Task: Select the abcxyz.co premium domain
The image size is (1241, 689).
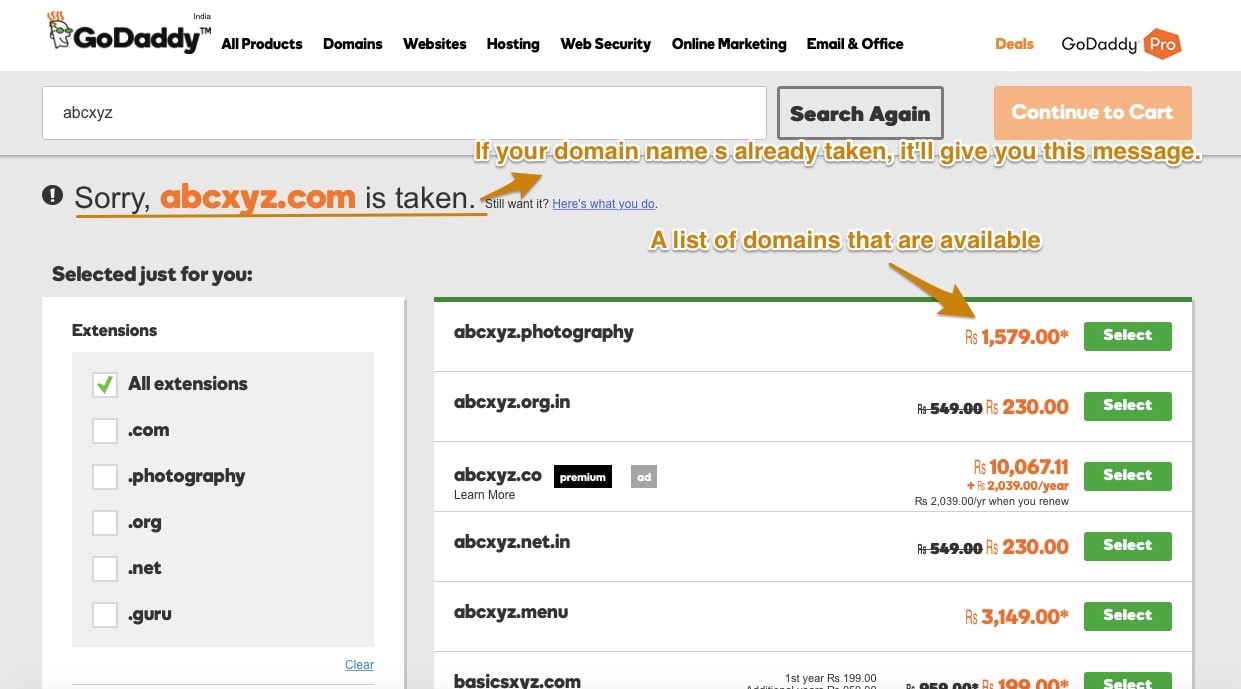Action: (x=1128, y=476)
